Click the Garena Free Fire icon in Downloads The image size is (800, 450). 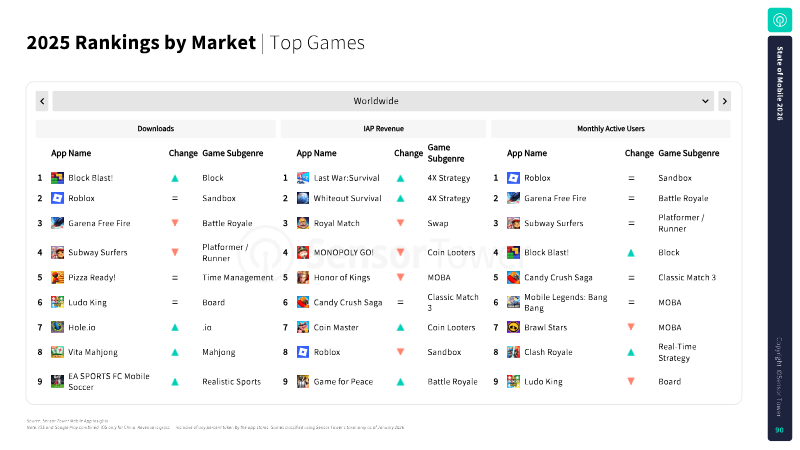(58, 223)
